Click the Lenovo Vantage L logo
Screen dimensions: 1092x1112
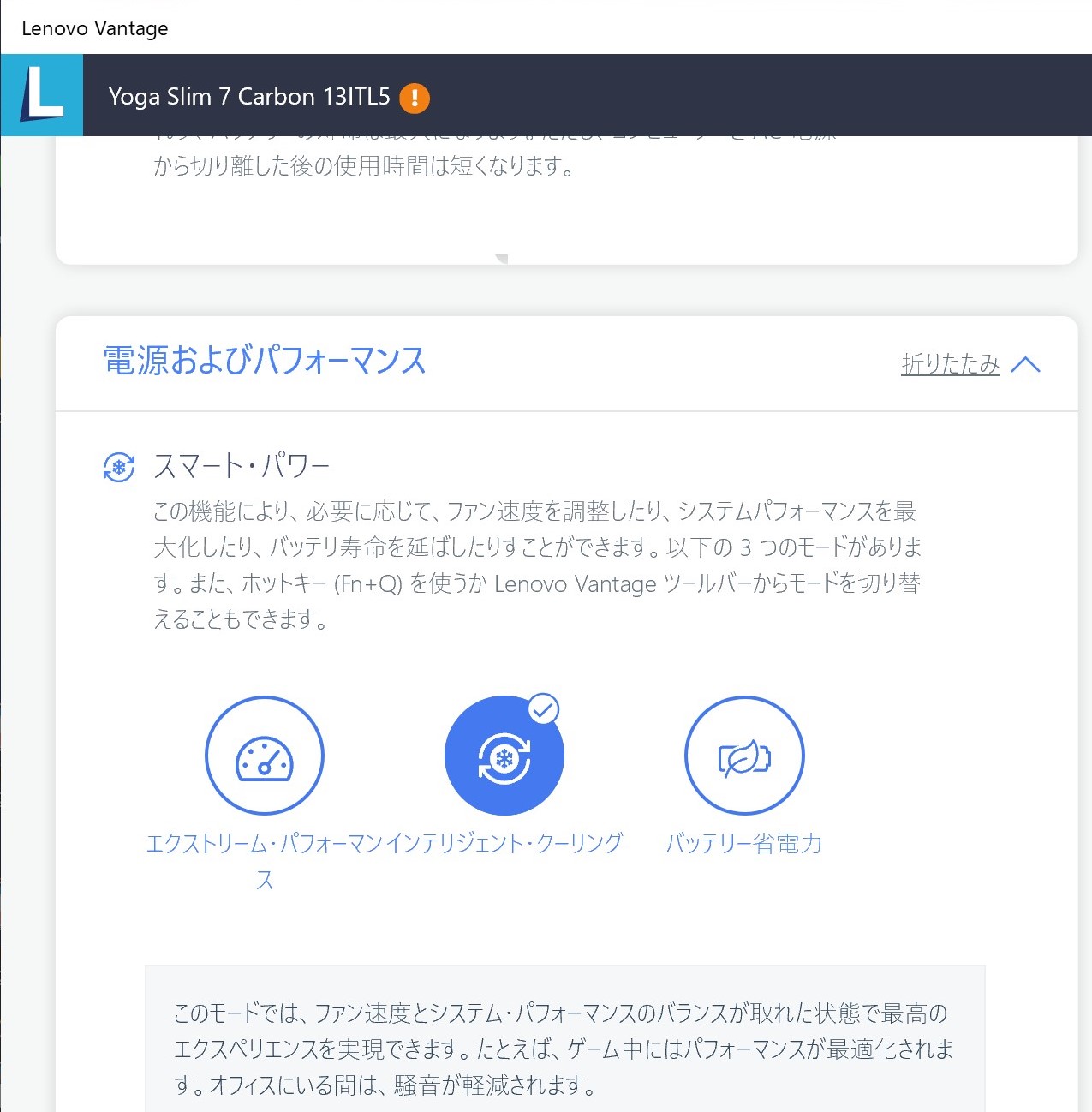point(42,95)
